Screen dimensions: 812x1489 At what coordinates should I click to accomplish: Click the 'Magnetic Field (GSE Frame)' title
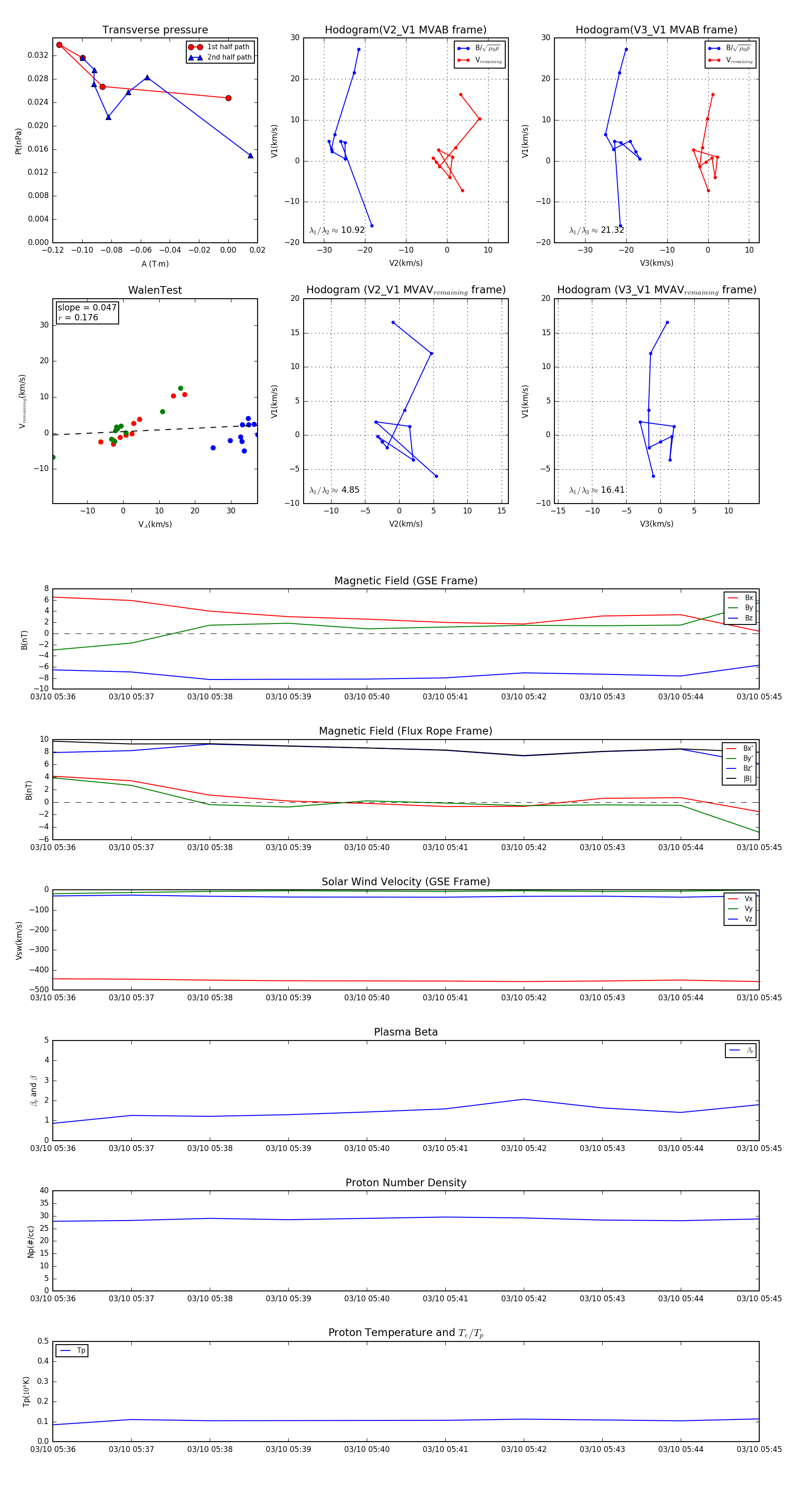click(406, 581)
